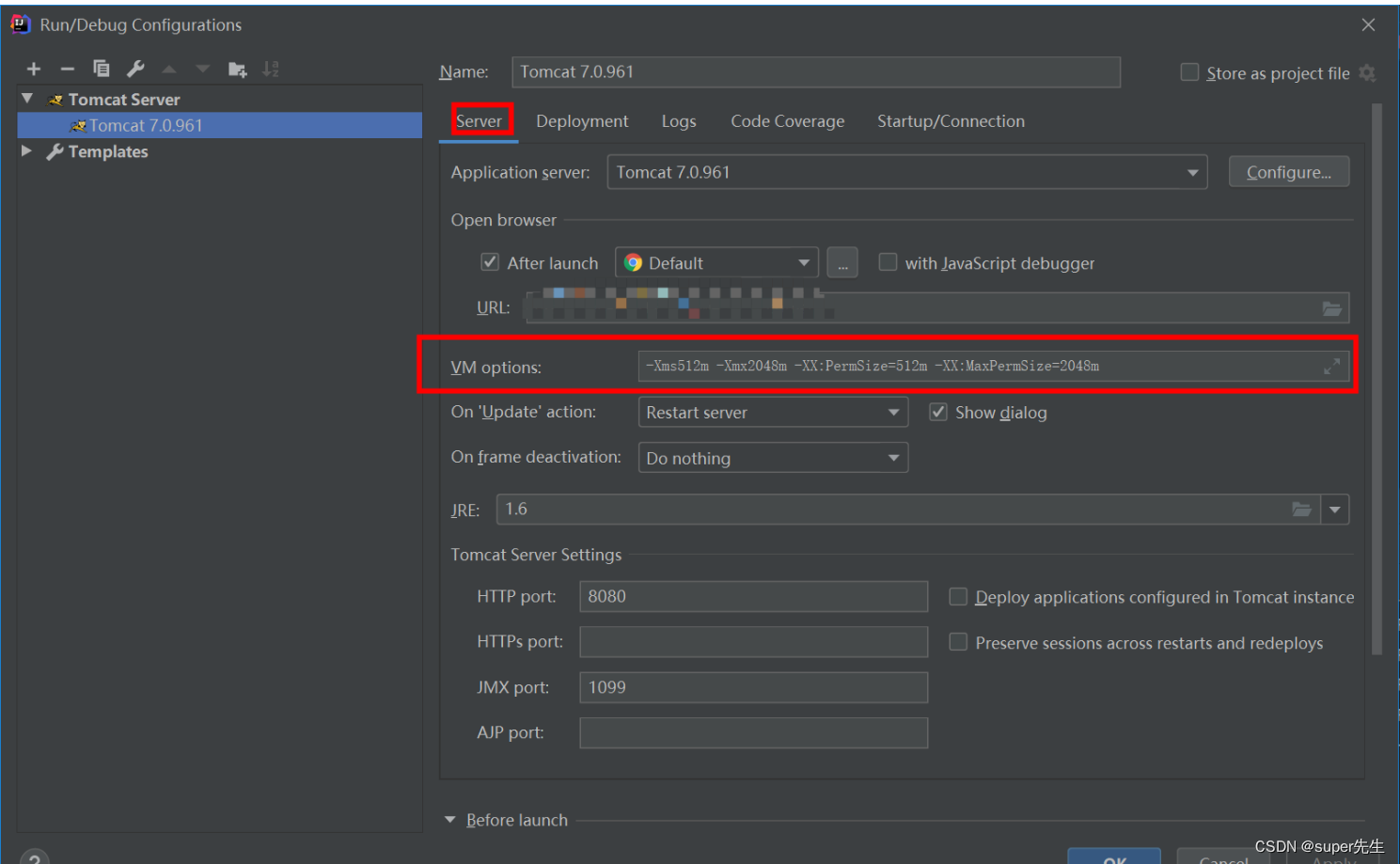Open the Application server dropdown
Image resolution: width=1400 pixels, height=864 pixels.
907,172
